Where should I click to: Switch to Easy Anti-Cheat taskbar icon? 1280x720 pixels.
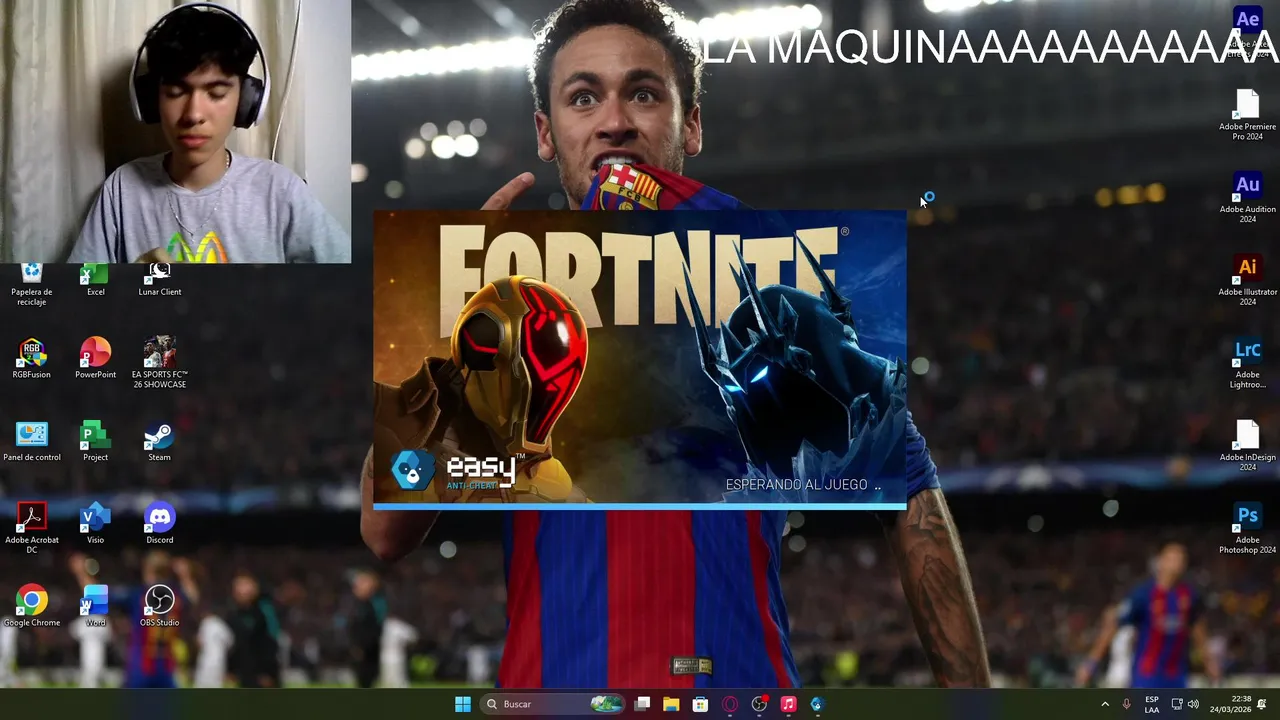817,704
